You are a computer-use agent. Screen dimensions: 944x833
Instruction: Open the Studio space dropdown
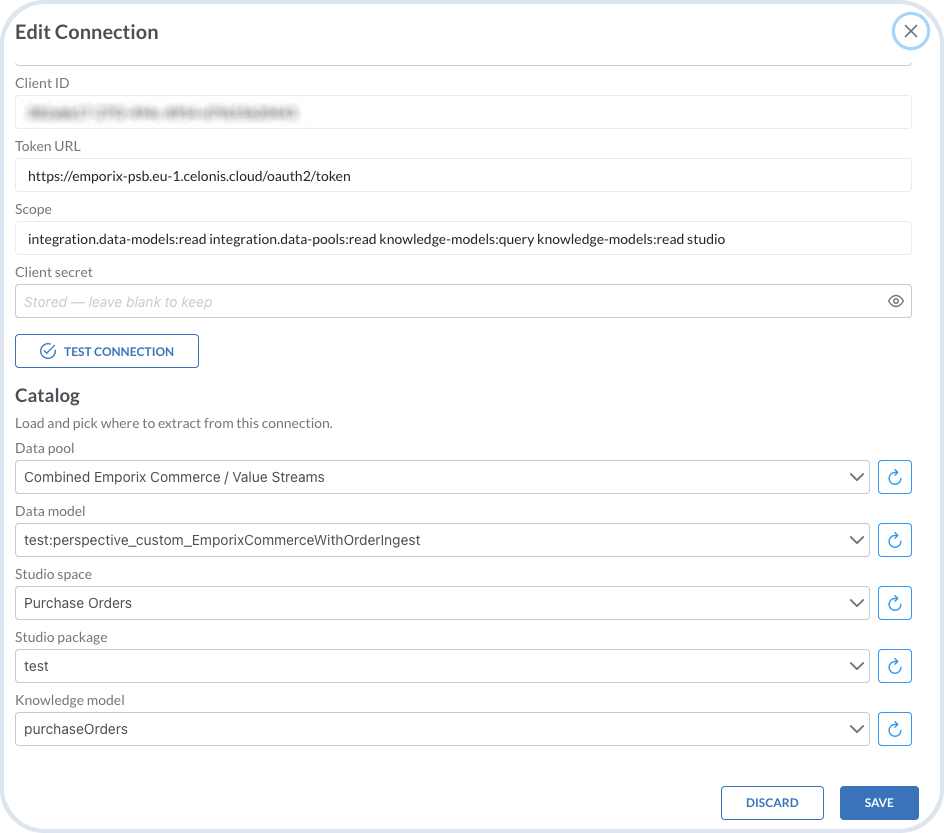coord(442,603)
